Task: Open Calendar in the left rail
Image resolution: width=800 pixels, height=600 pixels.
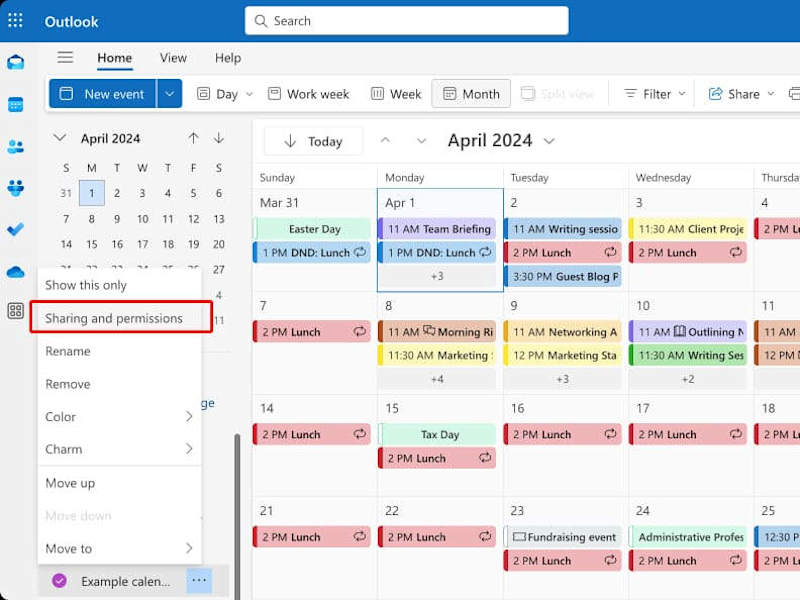Action: [16, 105]
